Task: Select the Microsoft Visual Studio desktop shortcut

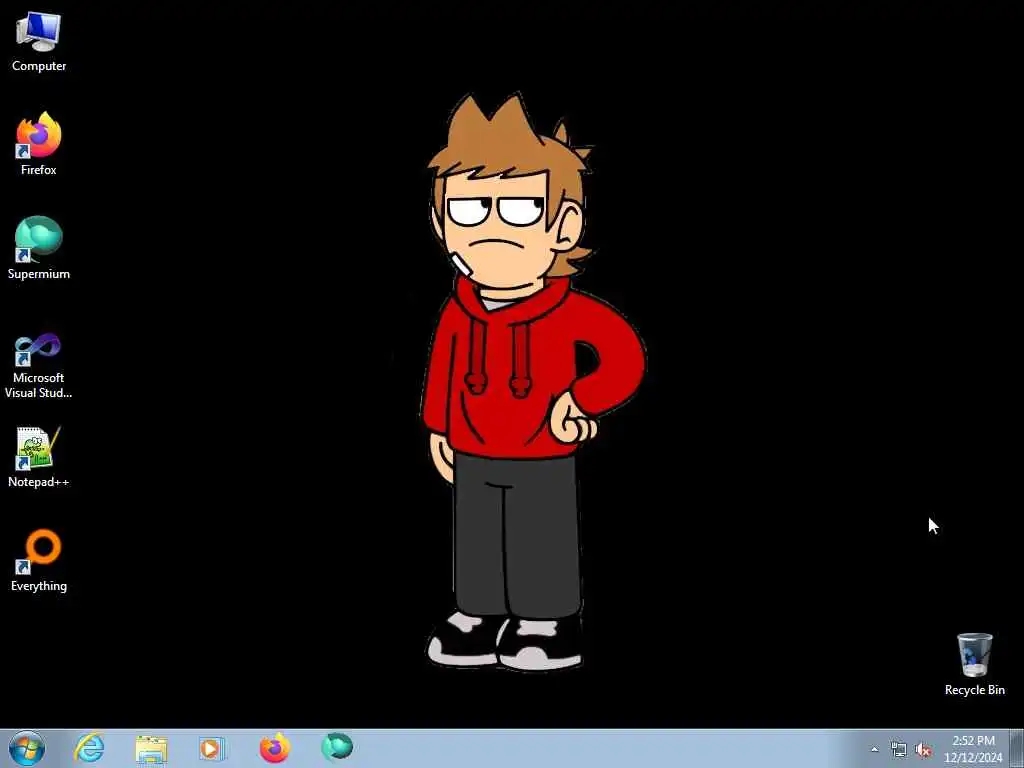Action: pos(39,366)
